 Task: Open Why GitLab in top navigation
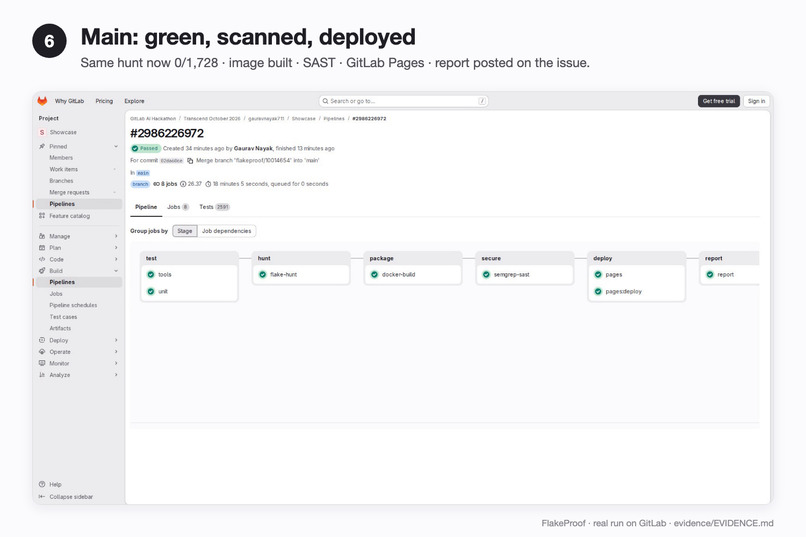69,101
